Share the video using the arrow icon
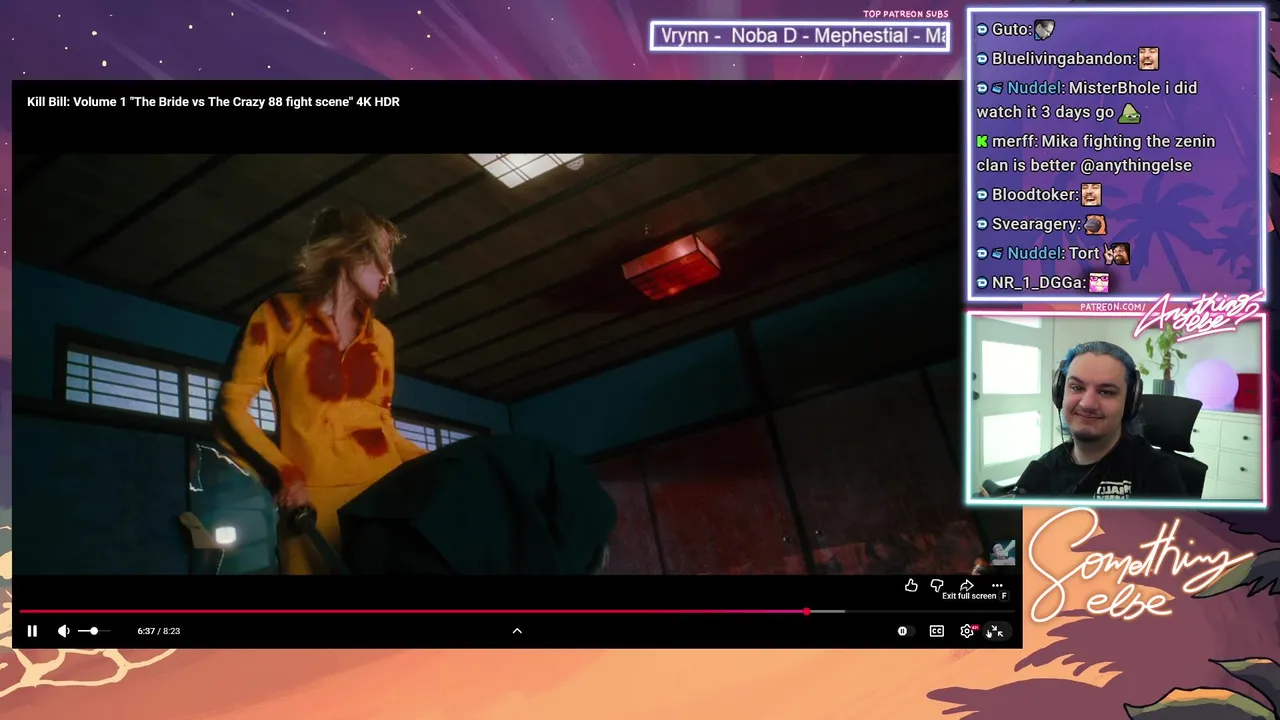Screen dimensions: 1280x720 [x=967, y=585]
